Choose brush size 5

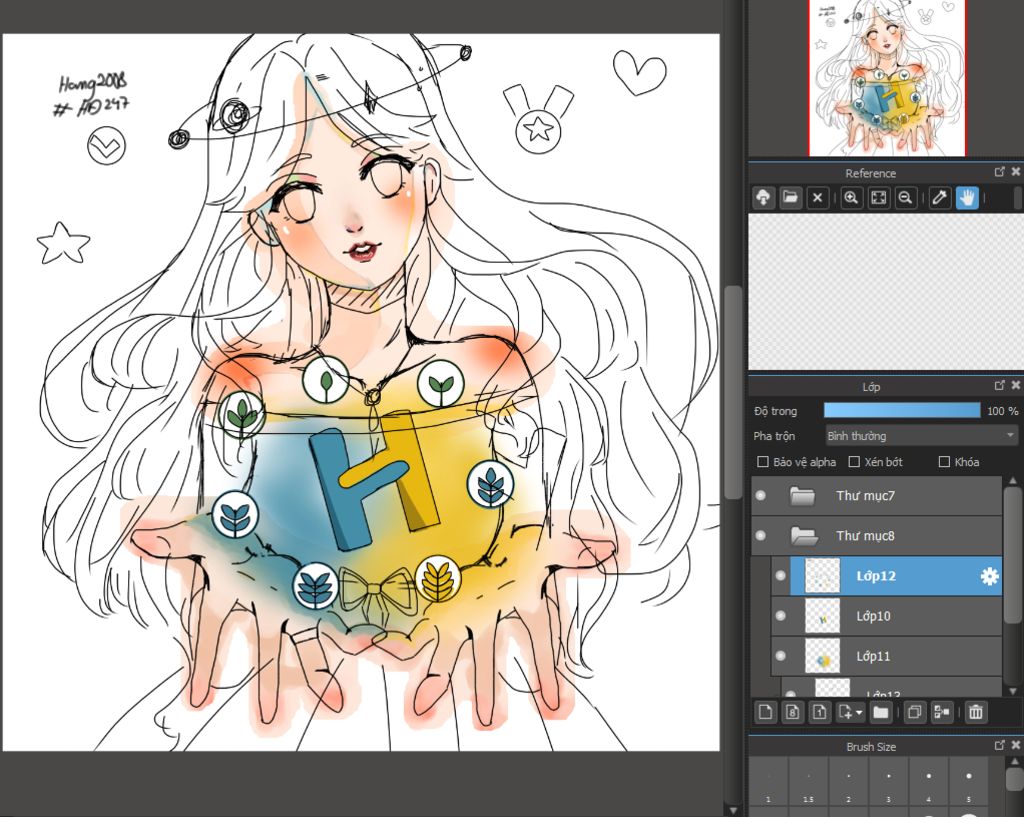[x=968, y=782]
